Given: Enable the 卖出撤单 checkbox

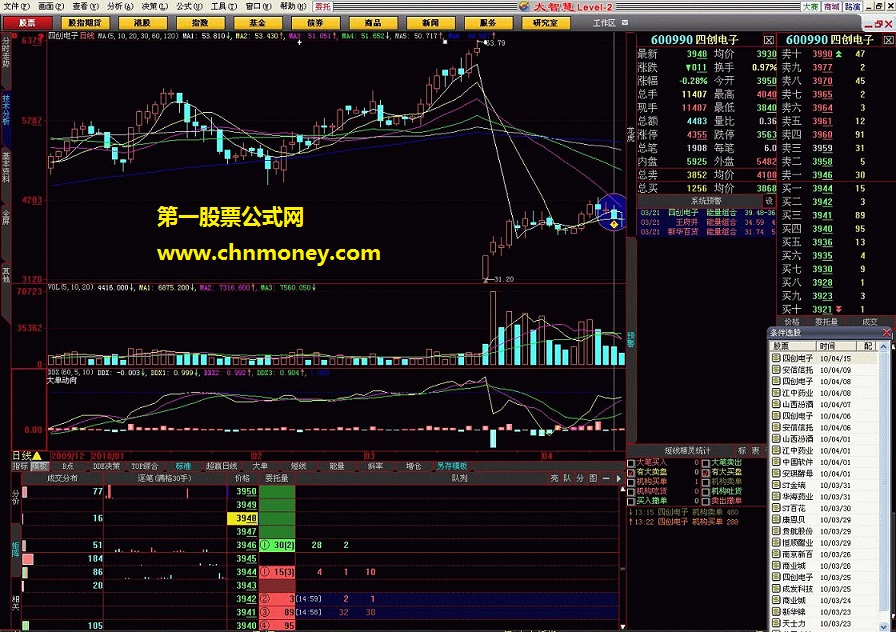Looking at the screenshot, I should (706, 501).
